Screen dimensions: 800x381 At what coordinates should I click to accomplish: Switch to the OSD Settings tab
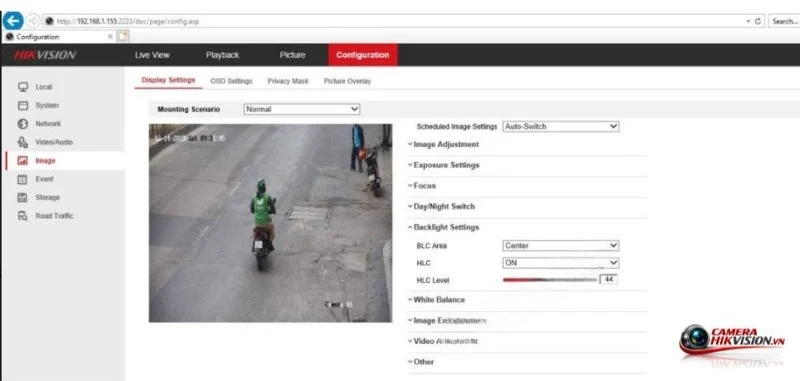[232, 81]
